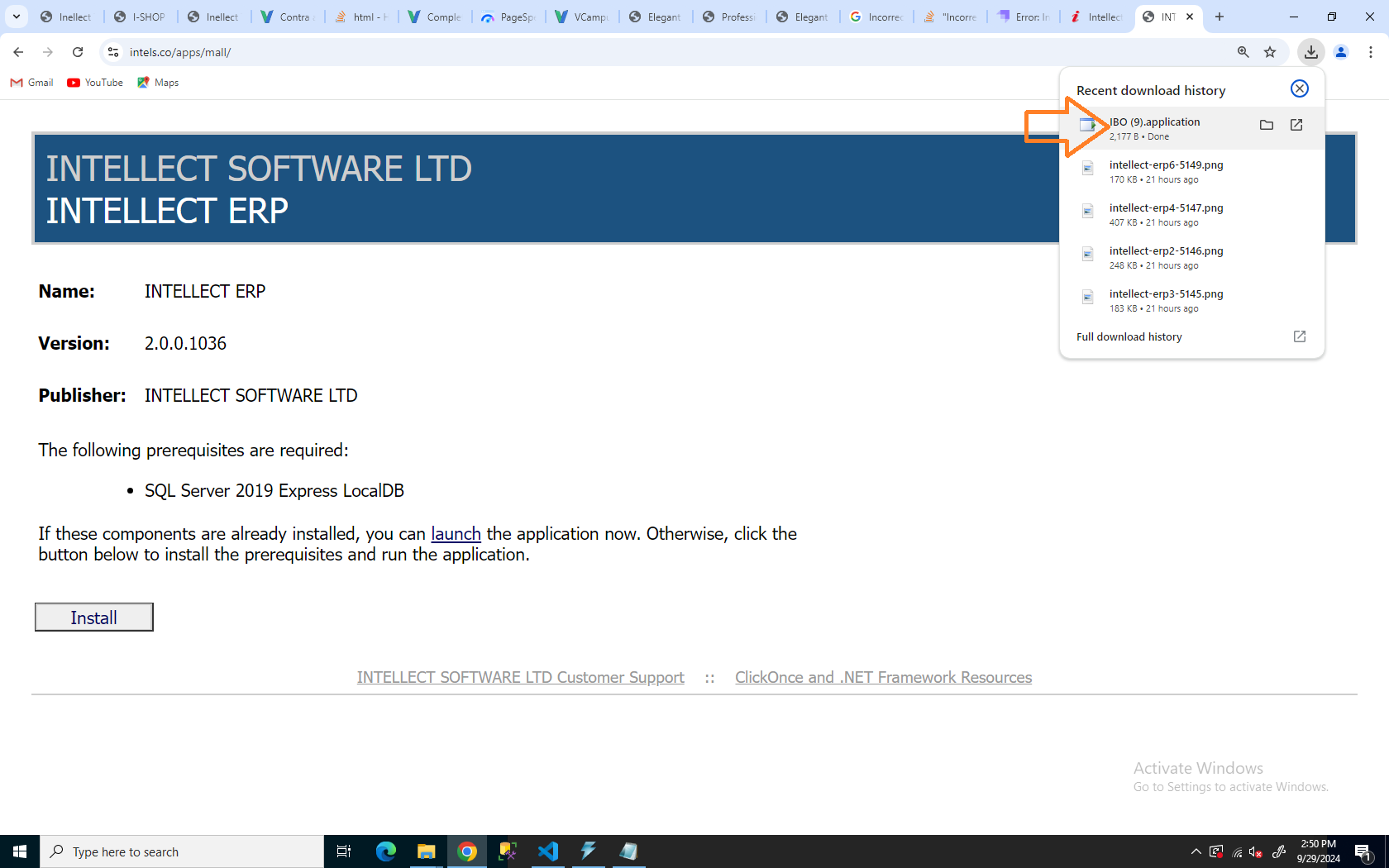The image size is (1389, 868).
Task: Open Windows notification center
Action: [1363, 851]
